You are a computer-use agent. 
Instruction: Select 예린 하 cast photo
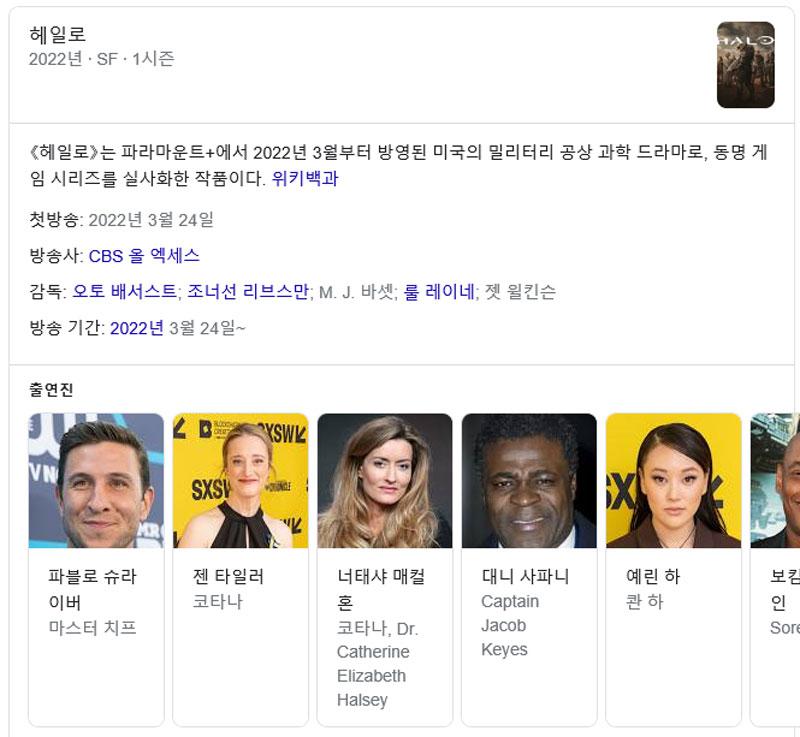(x=673, y=480)
